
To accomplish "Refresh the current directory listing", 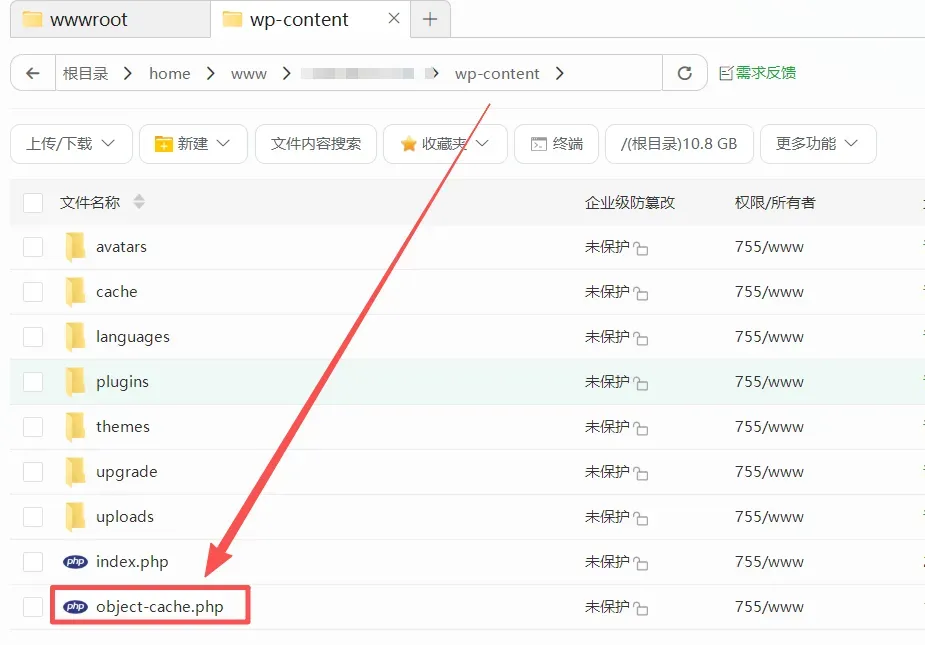I will [685, 73].
